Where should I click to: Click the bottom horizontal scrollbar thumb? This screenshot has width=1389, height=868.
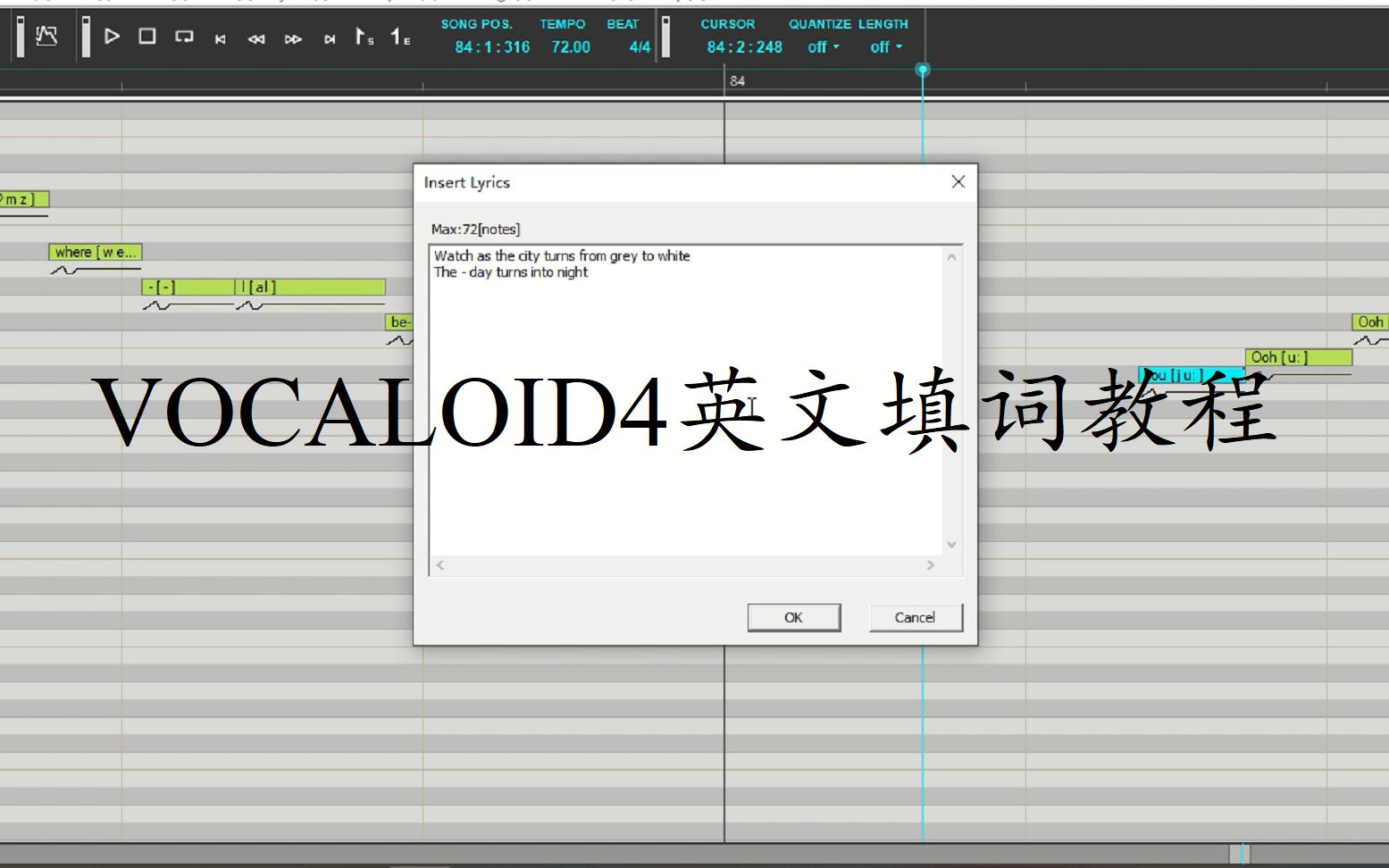[1239, 854]
